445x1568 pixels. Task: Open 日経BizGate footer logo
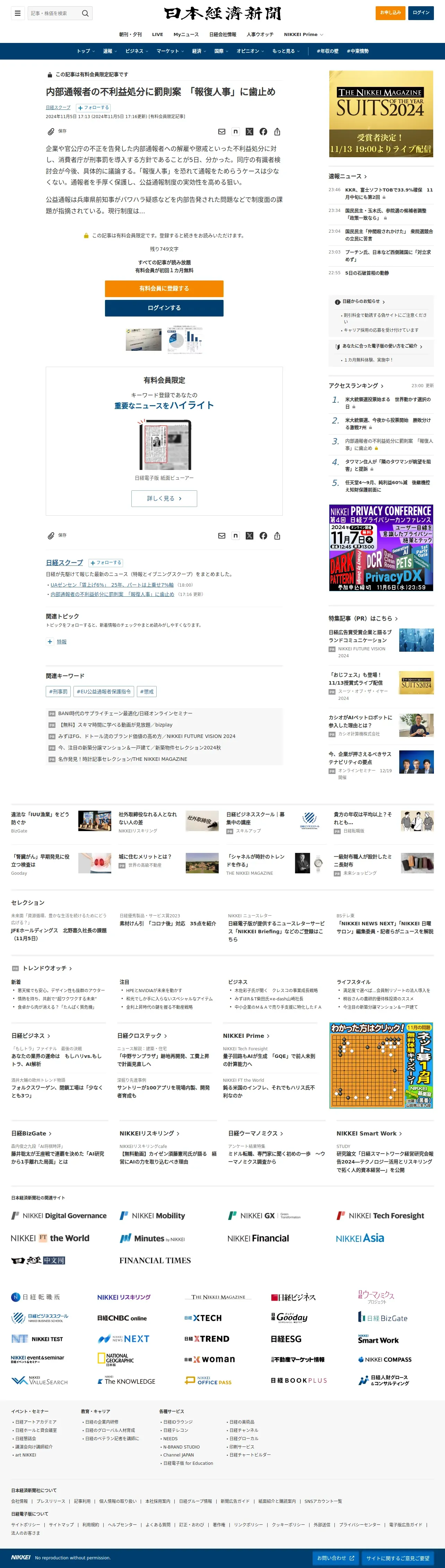pos(383,1318)
